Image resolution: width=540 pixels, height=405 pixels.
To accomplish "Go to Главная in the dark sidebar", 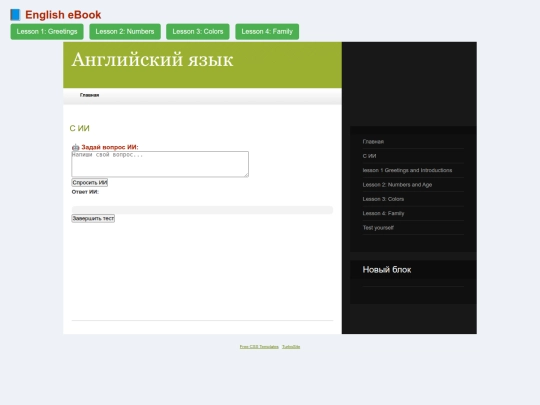I will 373,142.
